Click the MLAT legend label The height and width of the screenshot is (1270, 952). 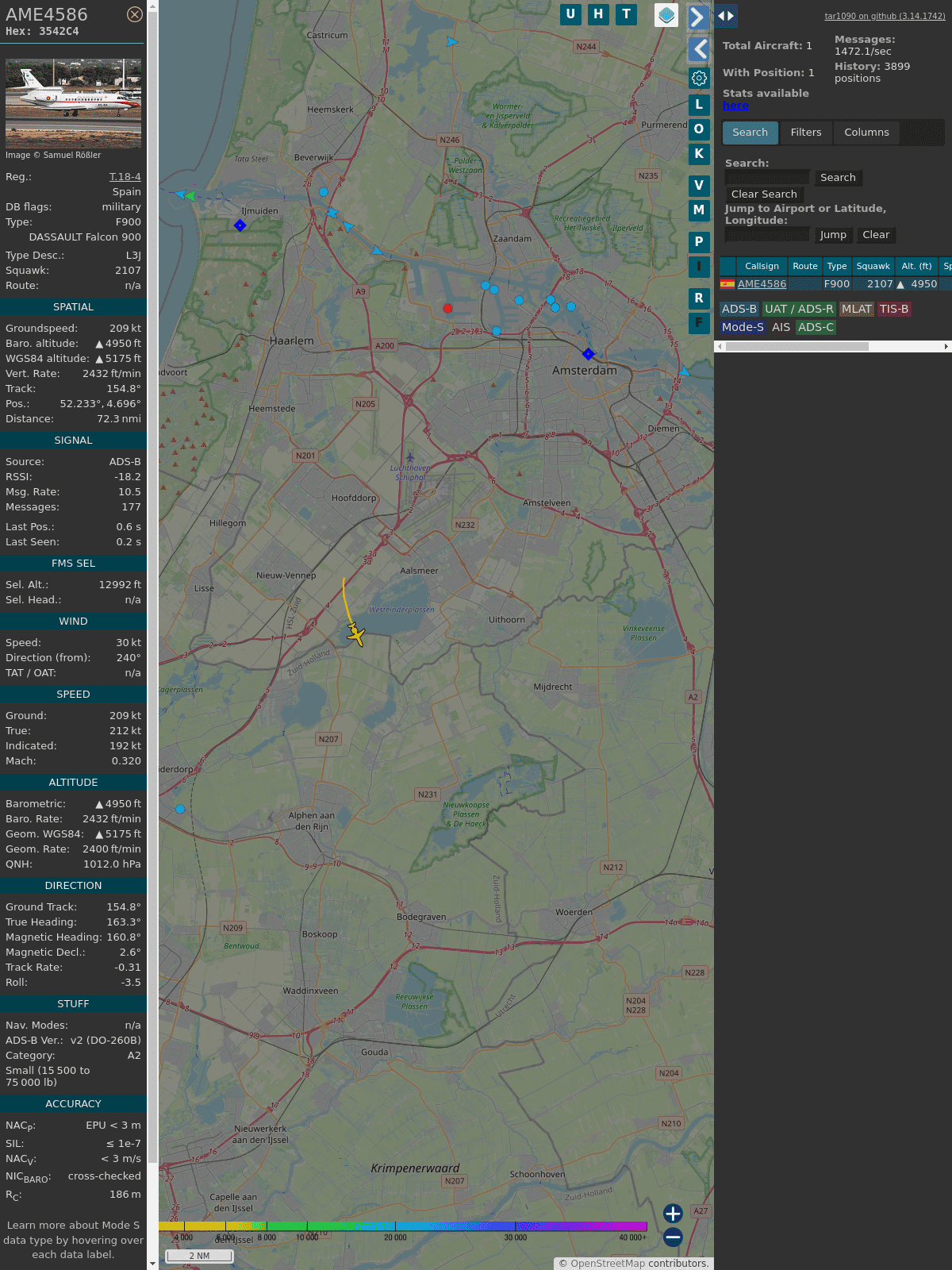(857, 310)
